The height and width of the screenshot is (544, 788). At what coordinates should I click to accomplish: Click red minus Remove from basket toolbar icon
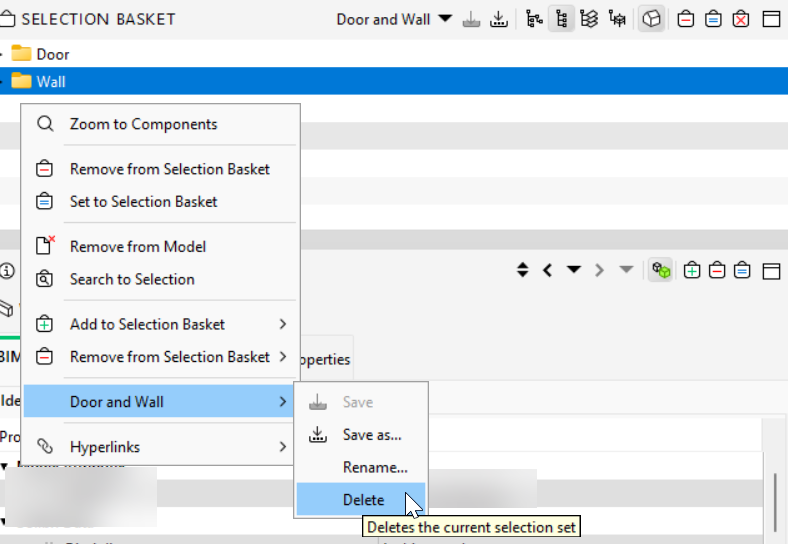pos(685,20)
